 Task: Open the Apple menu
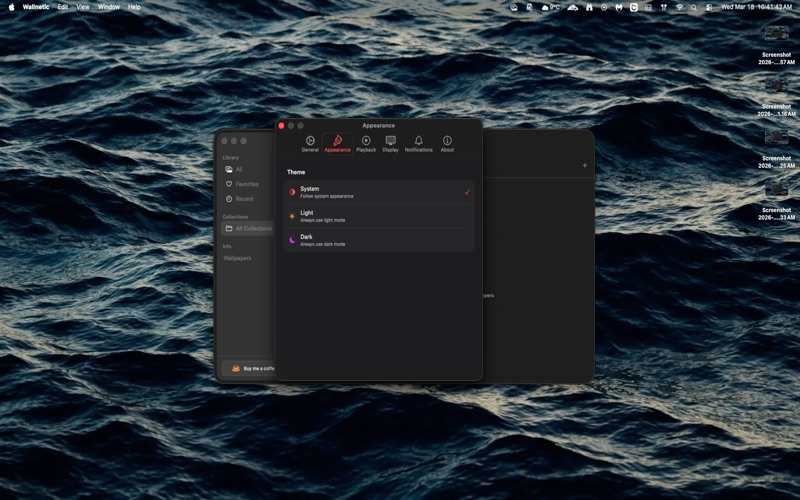pyautogui.click(x=11, y=7)
